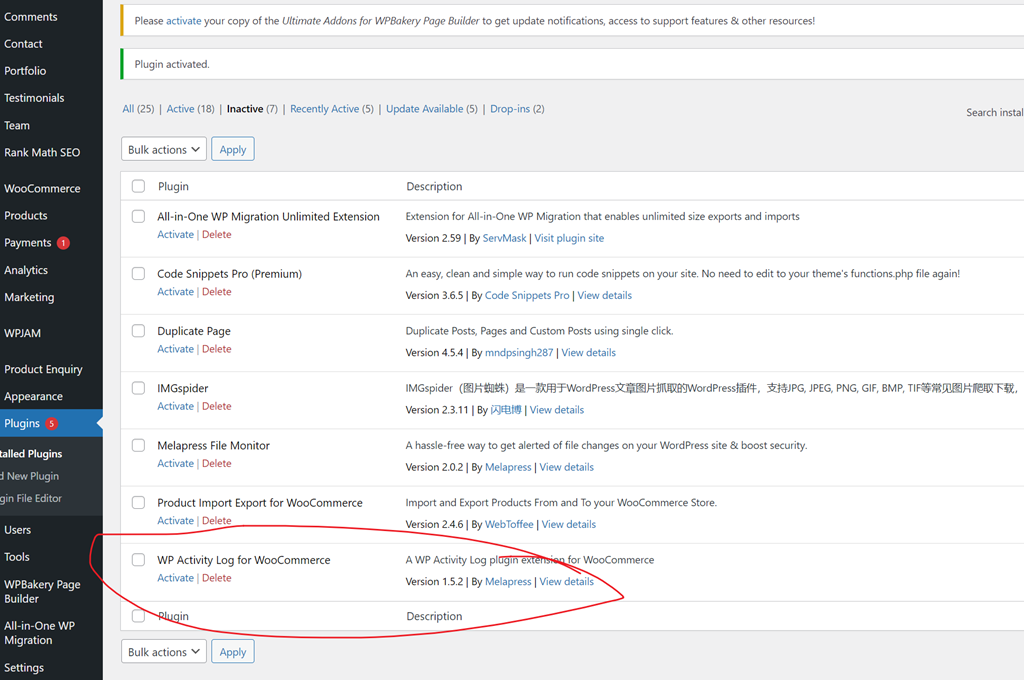This screenshot has width=1024, height=680.
Task: Delete Code Snippets Pro plugin
Action: click(x=217, y=291)
